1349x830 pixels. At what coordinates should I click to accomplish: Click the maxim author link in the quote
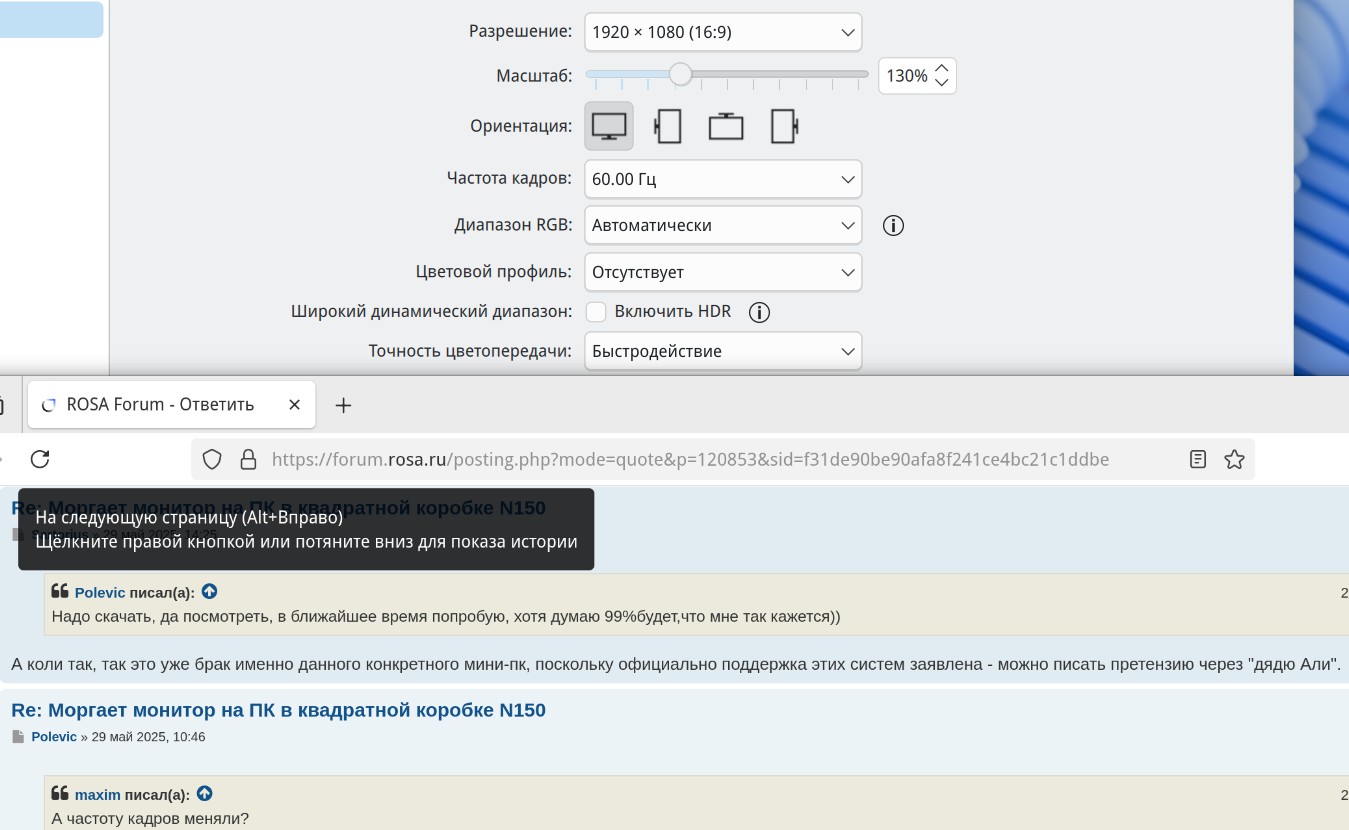[x=98, y=795]
